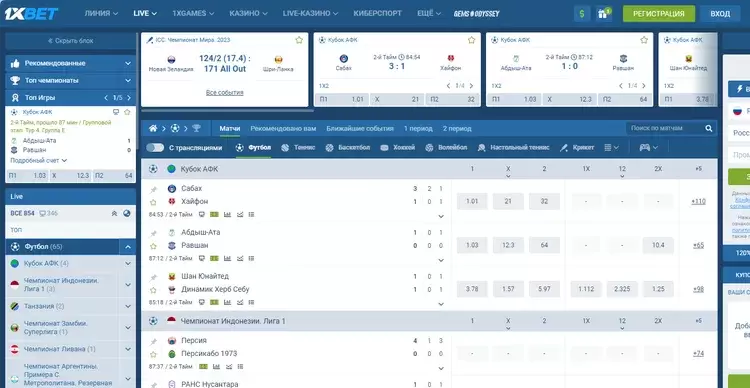Open the LIVE menu

pyautogui.click(x=145, y=13)
